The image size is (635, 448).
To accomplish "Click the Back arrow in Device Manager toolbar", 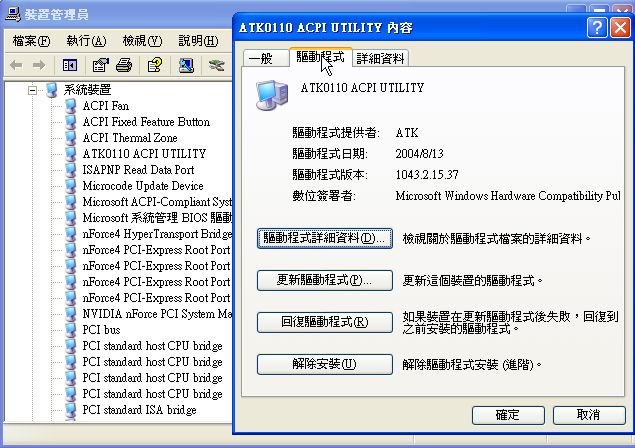I will click(x=16, y=65).
